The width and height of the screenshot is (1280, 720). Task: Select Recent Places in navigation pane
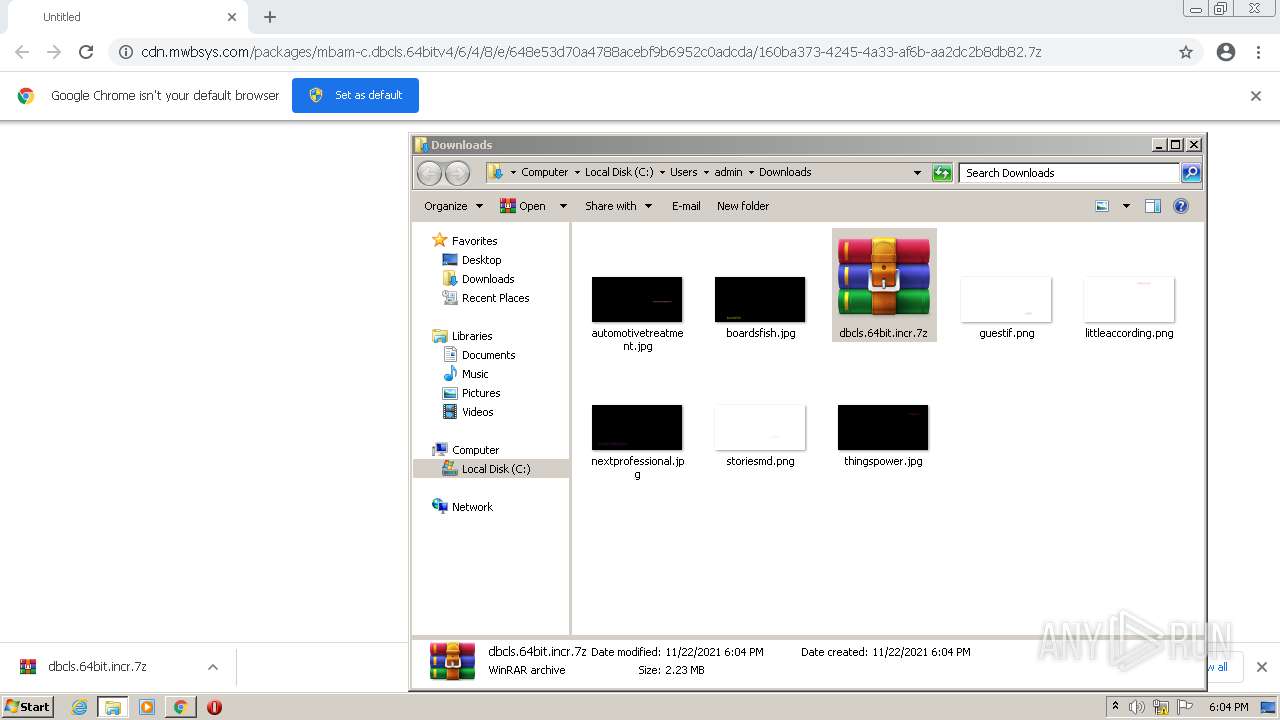[495, 298]
